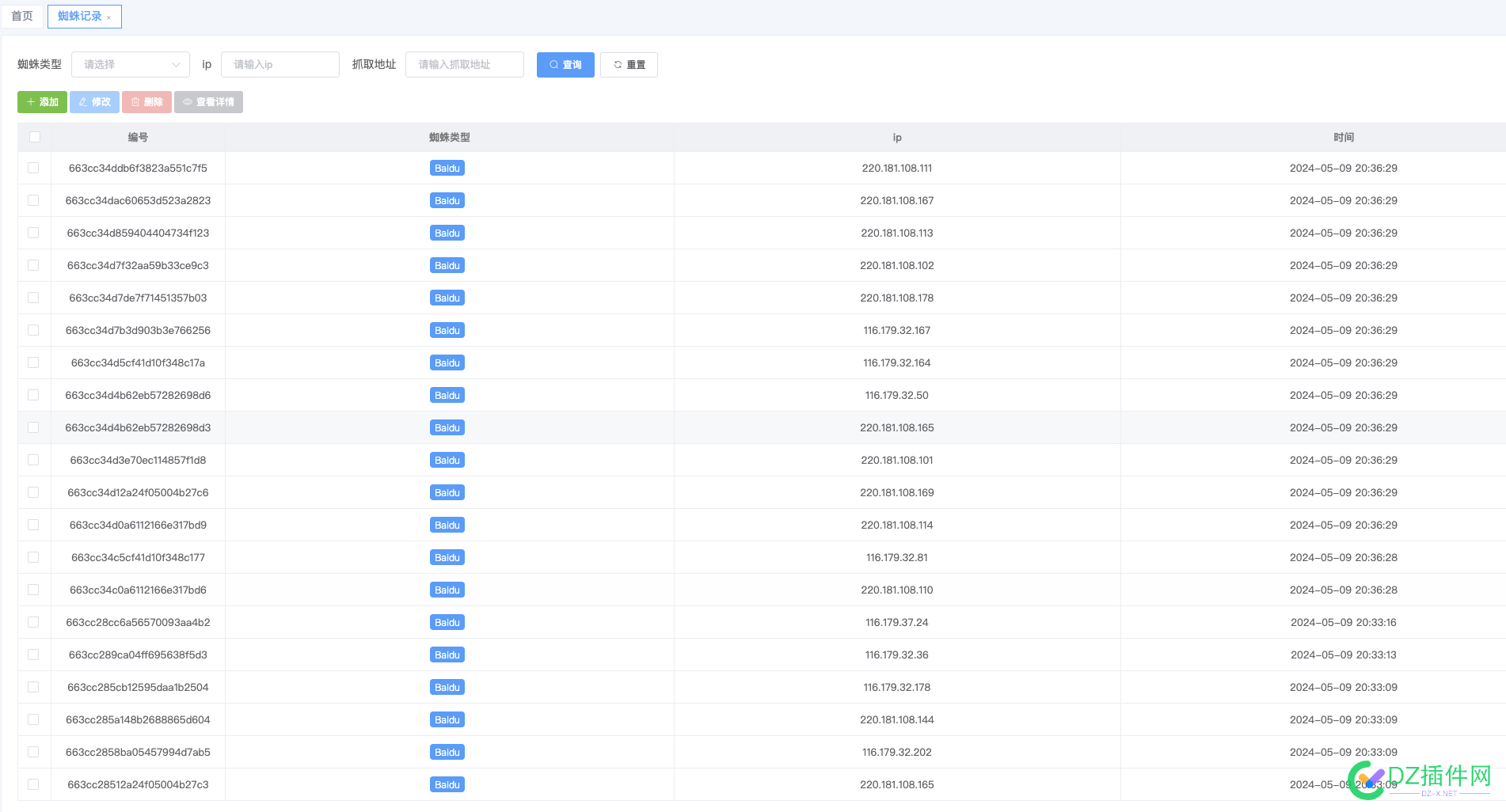Open the 蜘蛛类型 dropdown selector
Screen dimensions: 1506x812
pos(131,65)
